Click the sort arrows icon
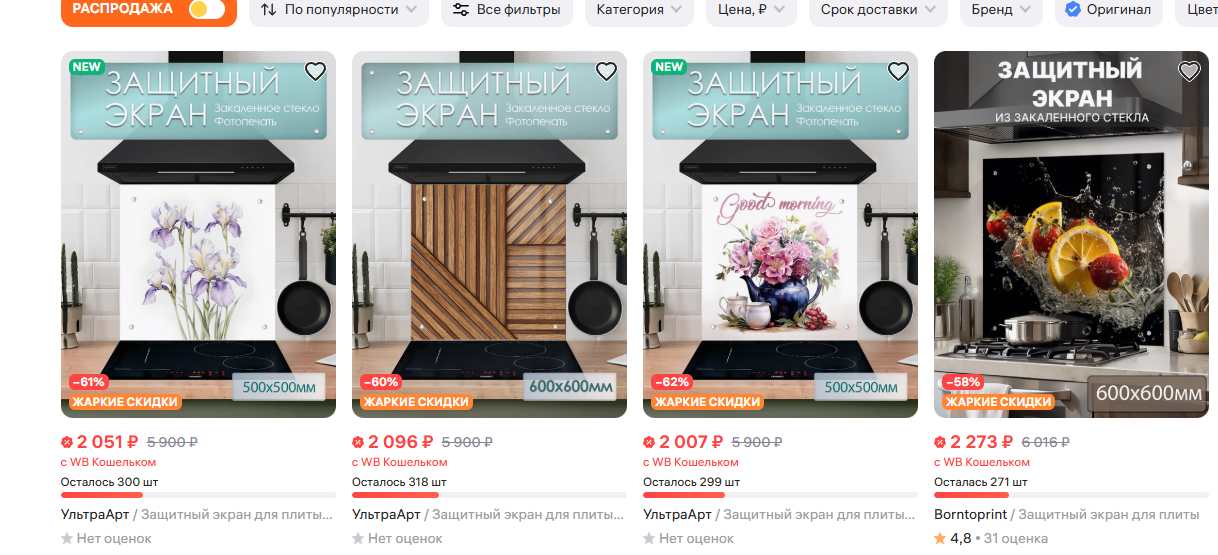Viewport: 1218px width, 555px height. tap(268, 10)
